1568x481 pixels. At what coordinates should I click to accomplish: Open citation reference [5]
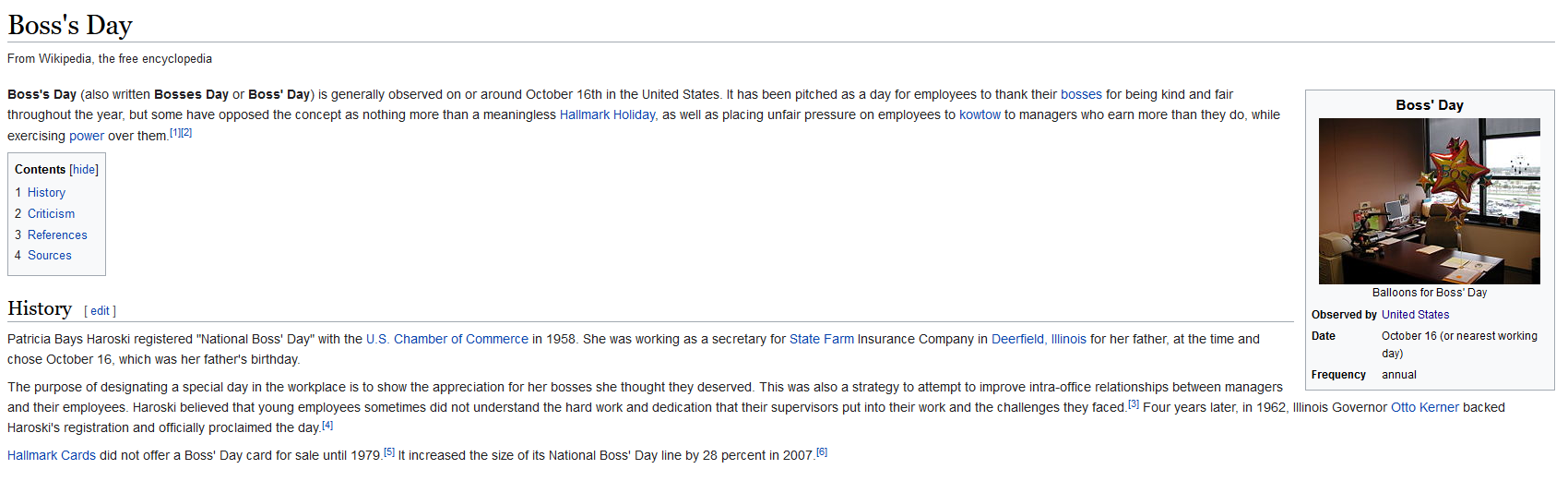click(389, 451)
